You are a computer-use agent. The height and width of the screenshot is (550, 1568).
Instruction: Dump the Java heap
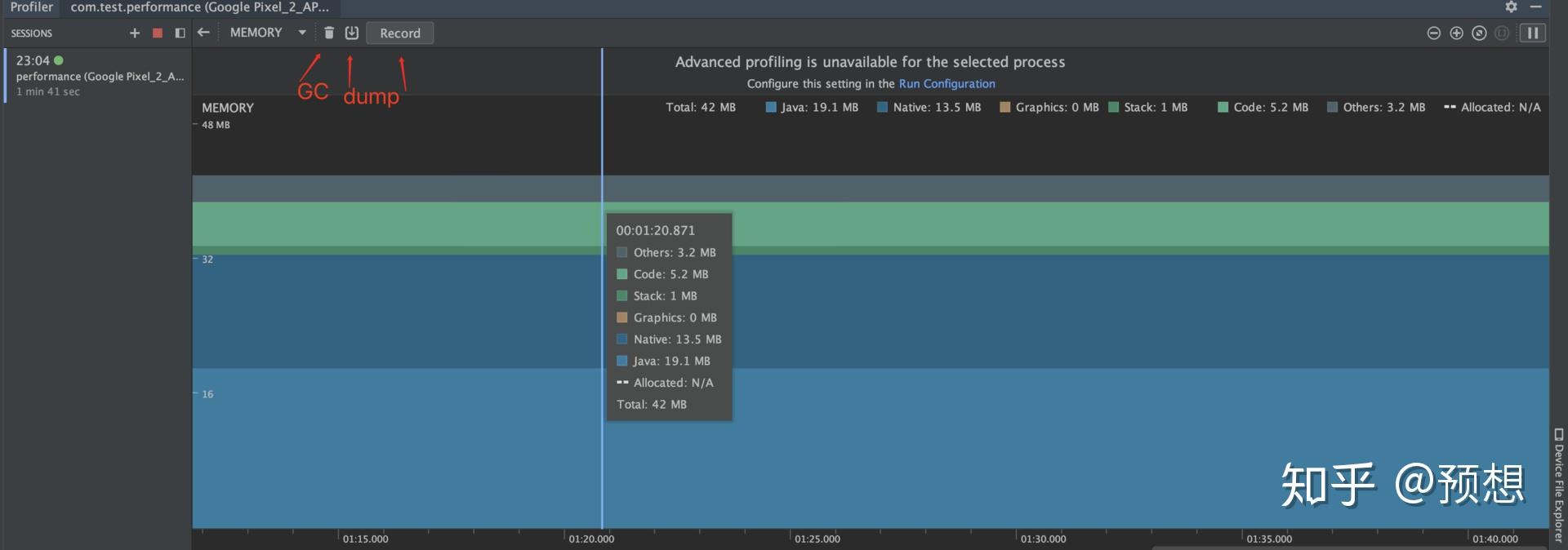(x=352, y=33)
